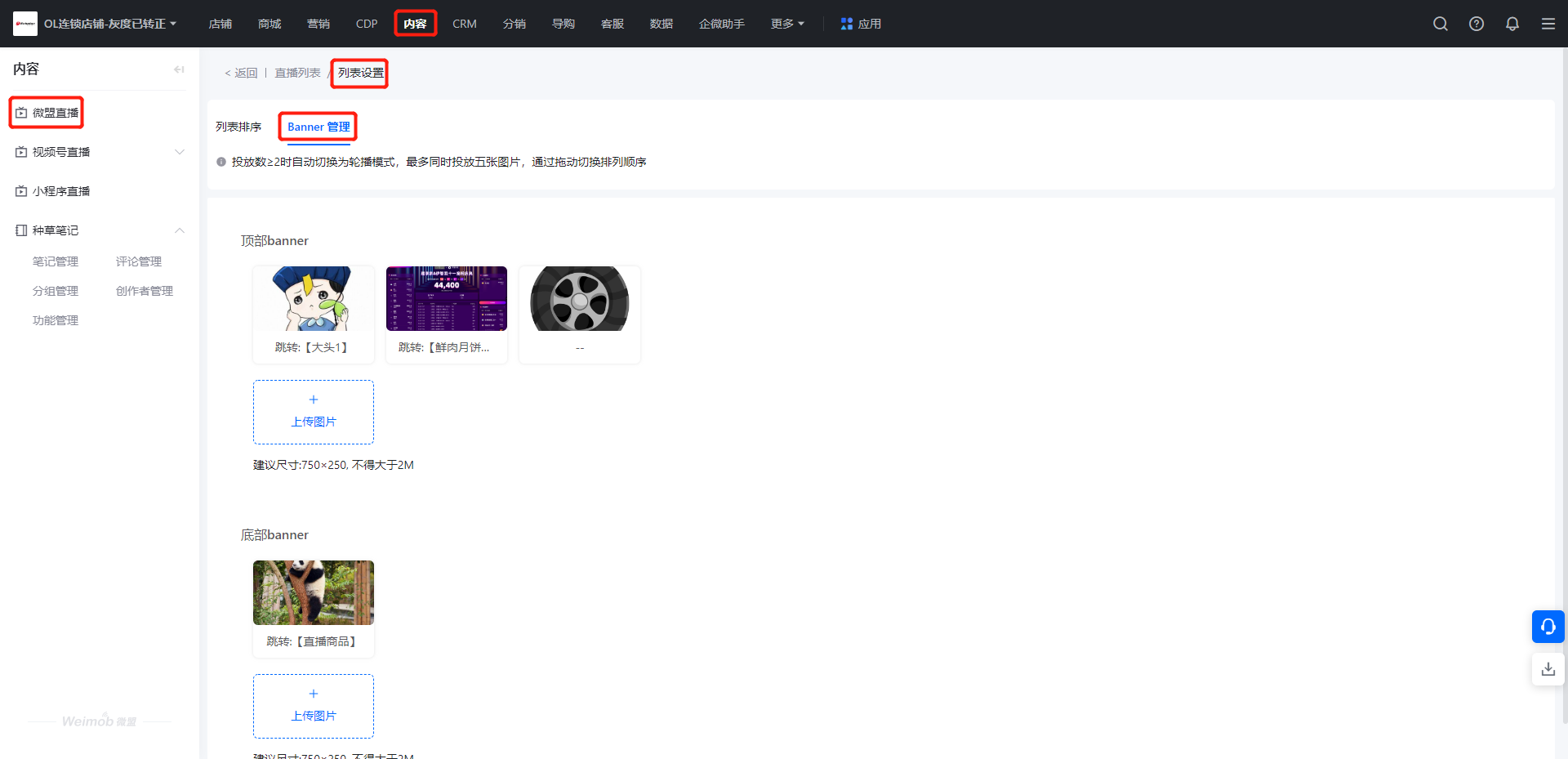Screen dimensions: 1568x759
Task: Open the 更多 dropdown in the top navigation
Action: [x=787, y=24]
